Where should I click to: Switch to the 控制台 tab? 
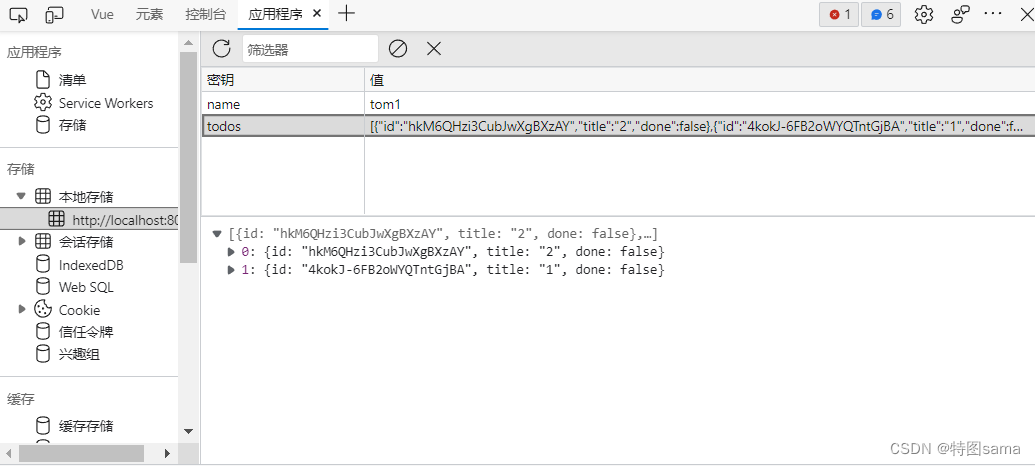(x=205, y=14)
